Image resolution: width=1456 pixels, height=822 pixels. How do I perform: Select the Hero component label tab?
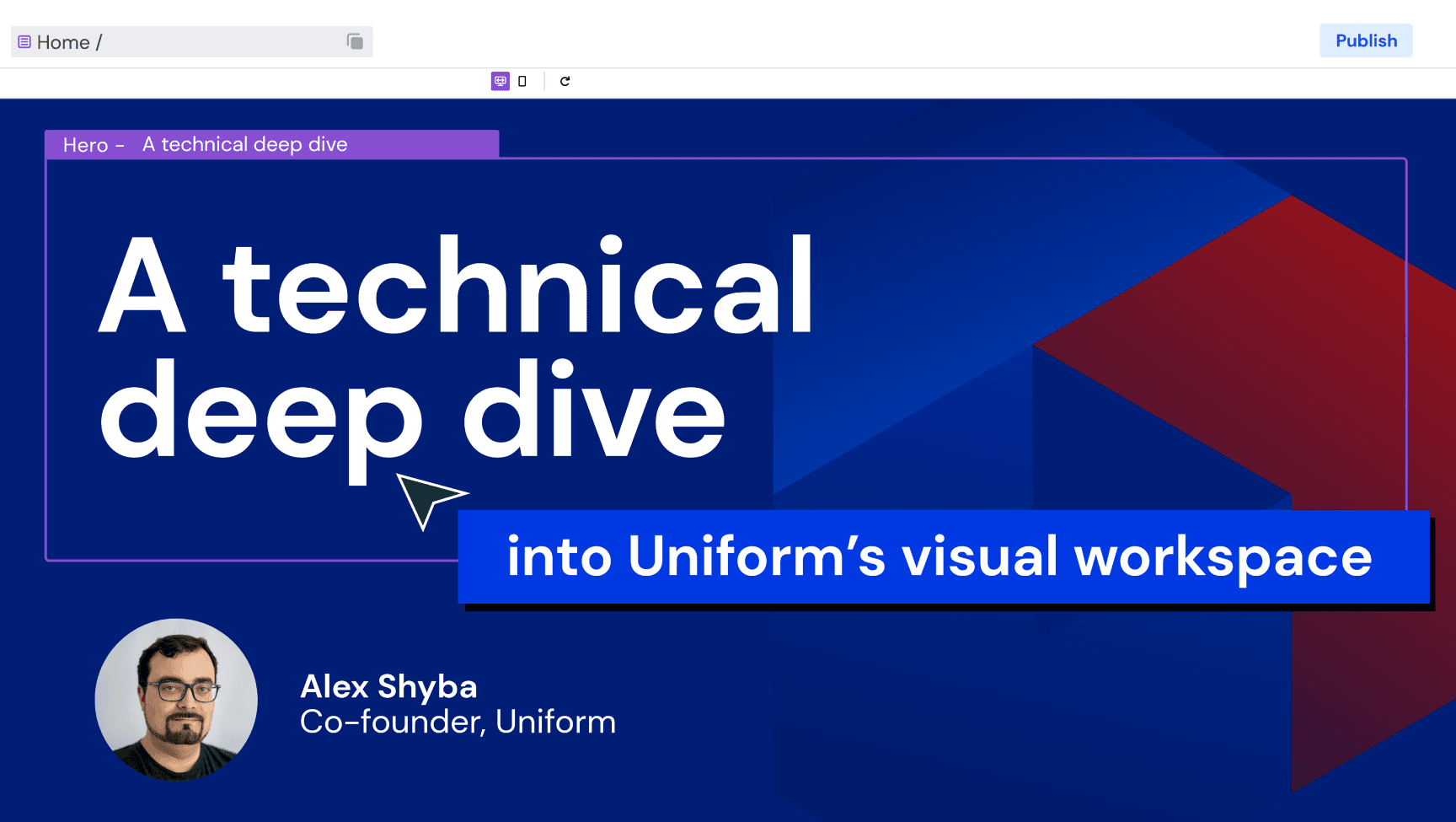click(86, 145)
